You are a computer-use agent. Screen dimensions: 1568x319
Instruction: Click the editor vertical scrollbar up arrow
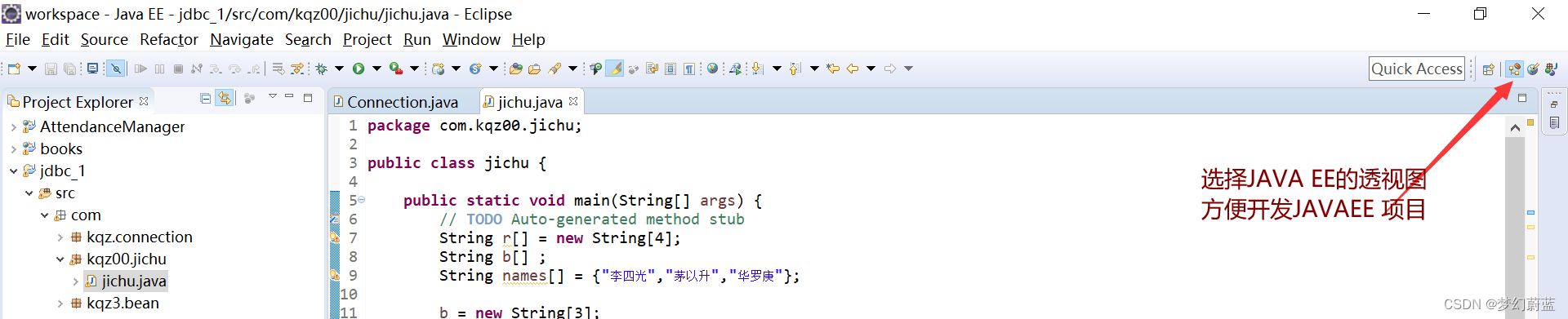tap(1515, 126)
